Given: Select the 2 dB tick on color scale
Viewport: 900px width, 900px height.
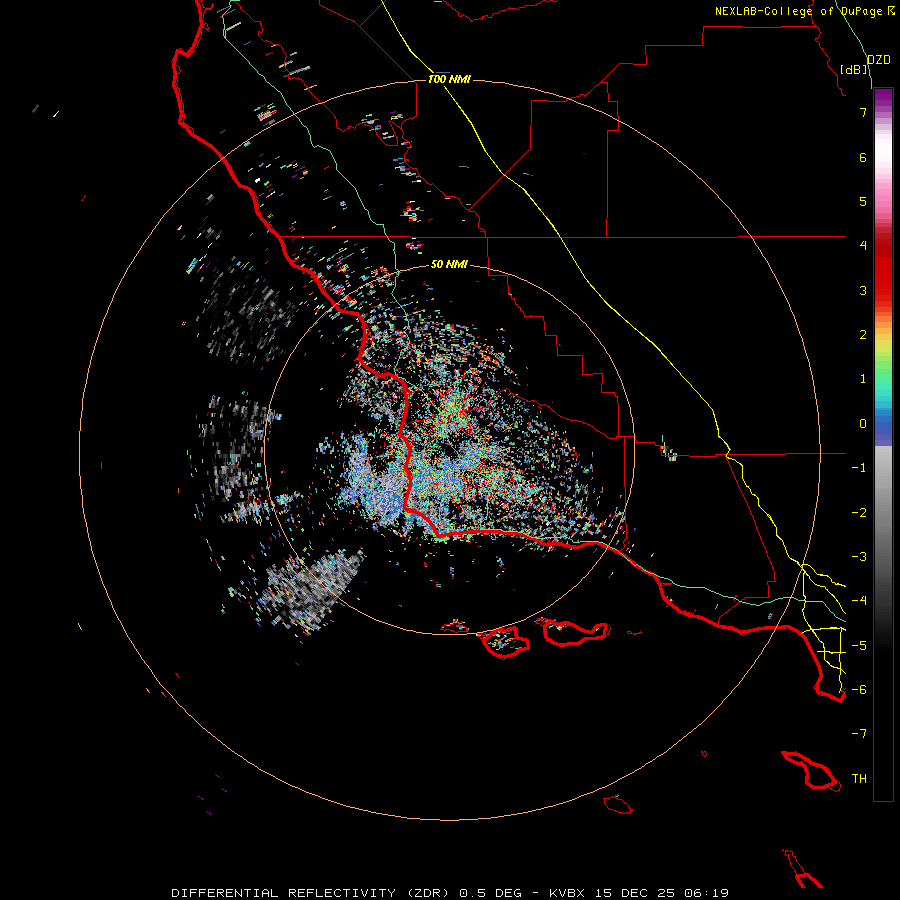Looking at the screenshot, I should coord(863,335).
